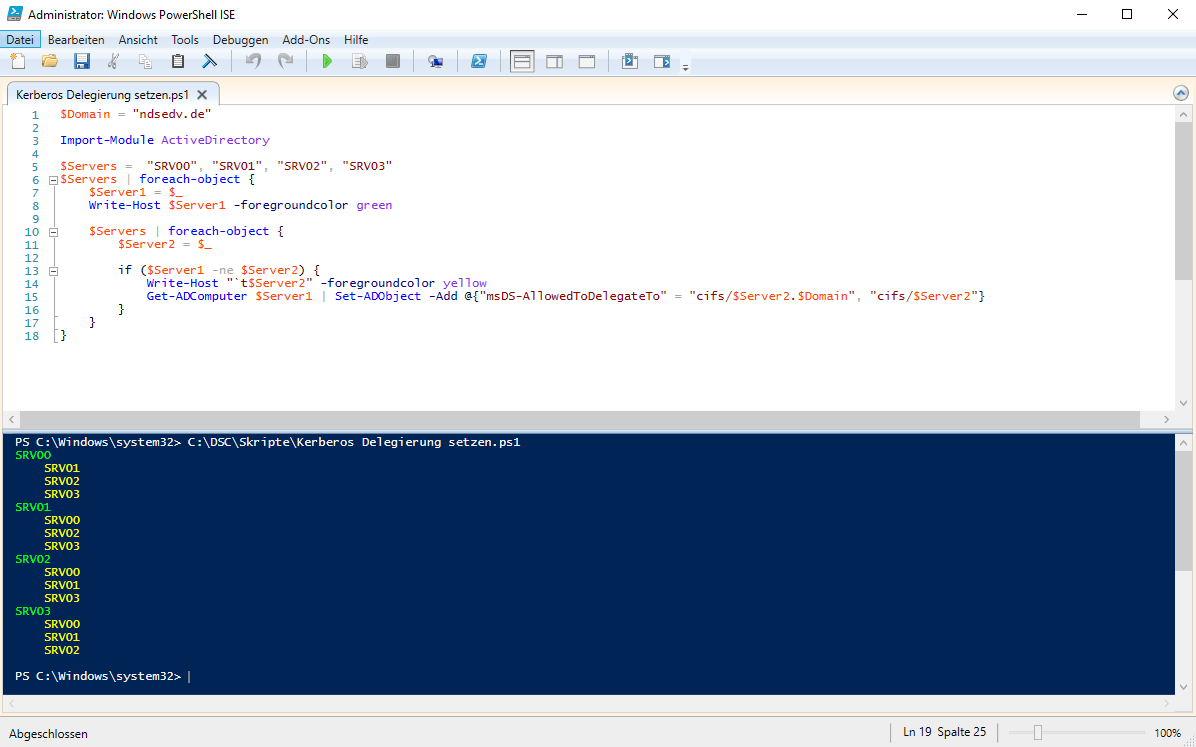Create a new script with the New icon
The image size is (1196, 747).
coord(17,62)
